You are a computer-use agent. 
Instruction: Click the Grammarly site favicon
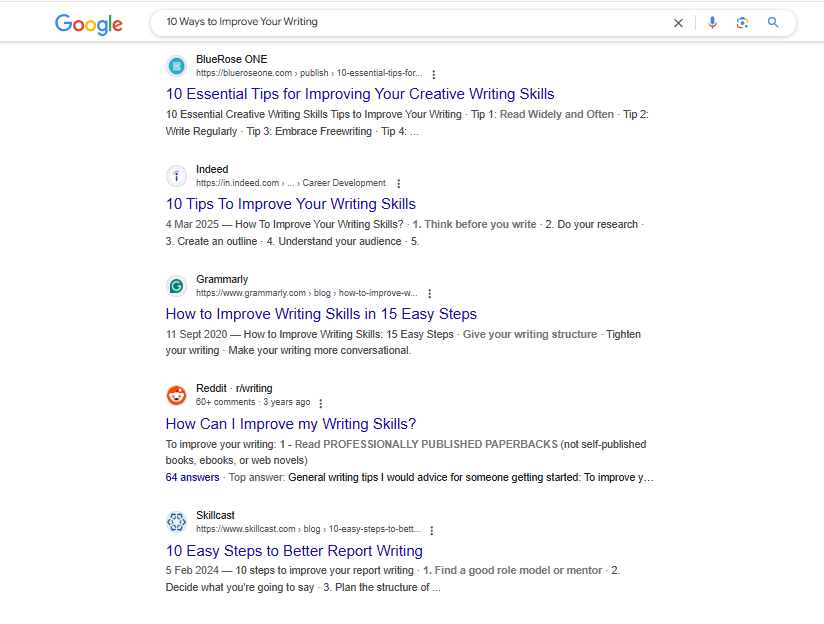[177, 286]
